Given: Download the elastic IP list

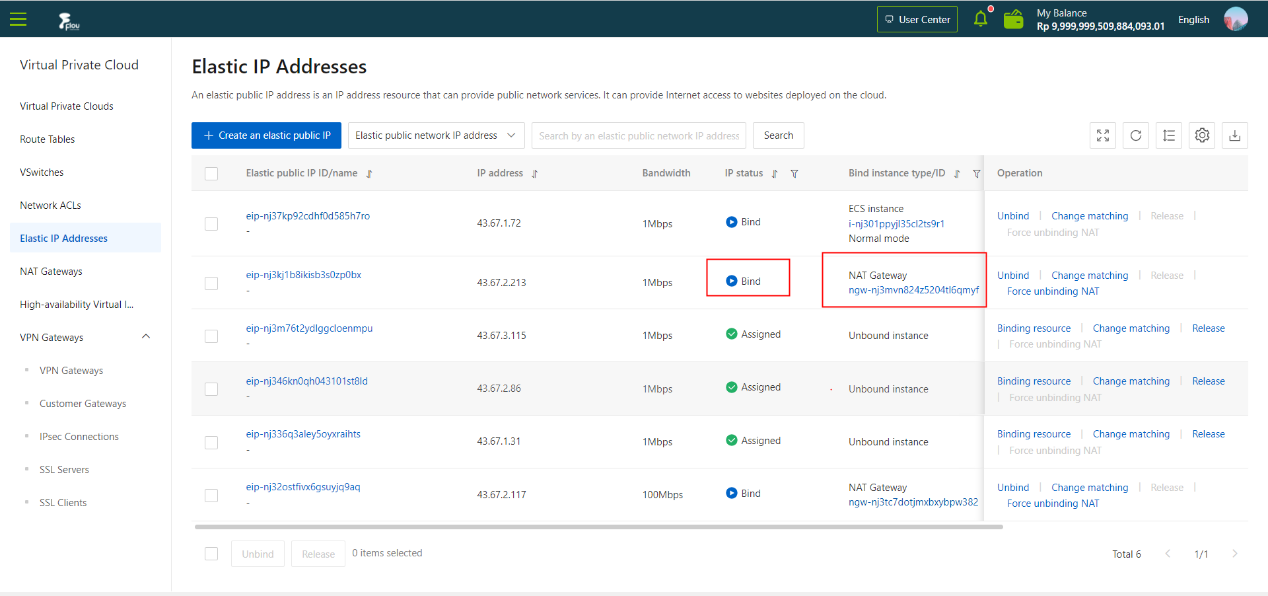Looking at the screenshot, I should coord(1235,136).
